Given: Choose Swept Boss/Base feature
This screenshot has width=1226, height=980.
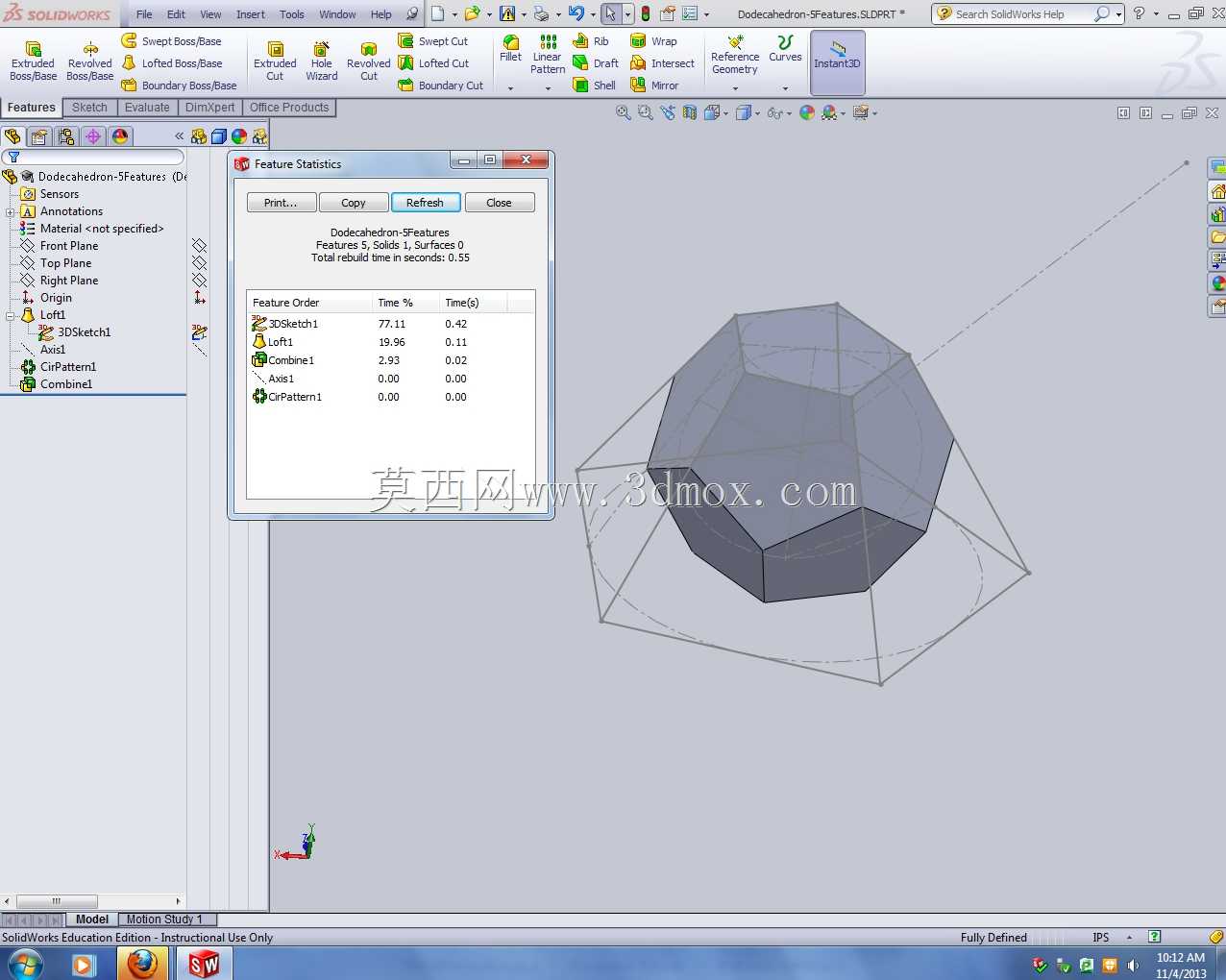Looking at the screenshot, I should [171, 41].
